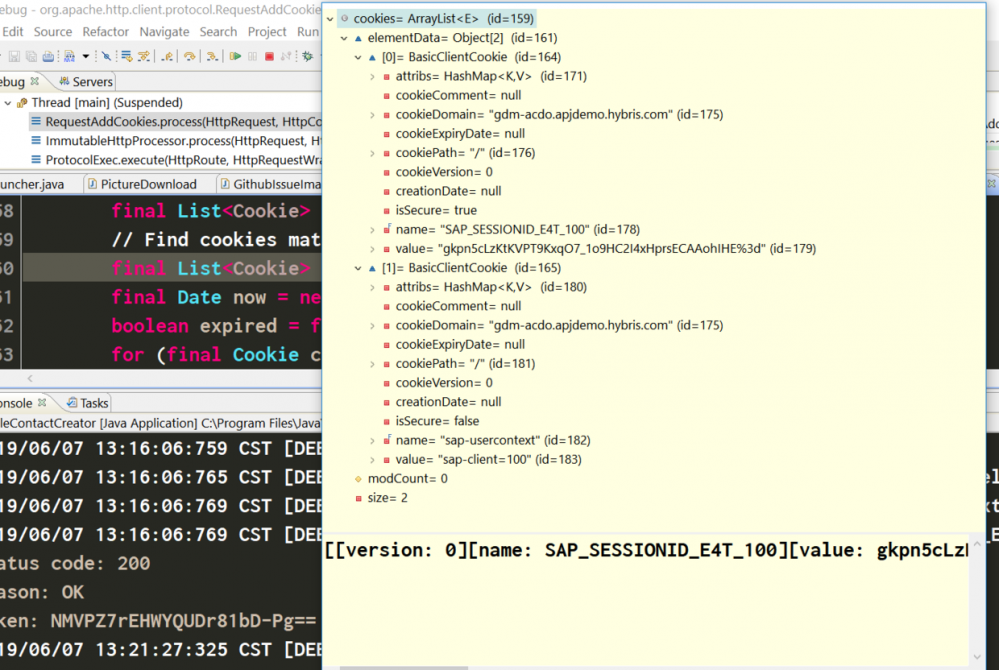This screenshot has height=670, width=999.
Task: Click the Drop to Frame toolbar icon
Action: click(x=126, y=57)
